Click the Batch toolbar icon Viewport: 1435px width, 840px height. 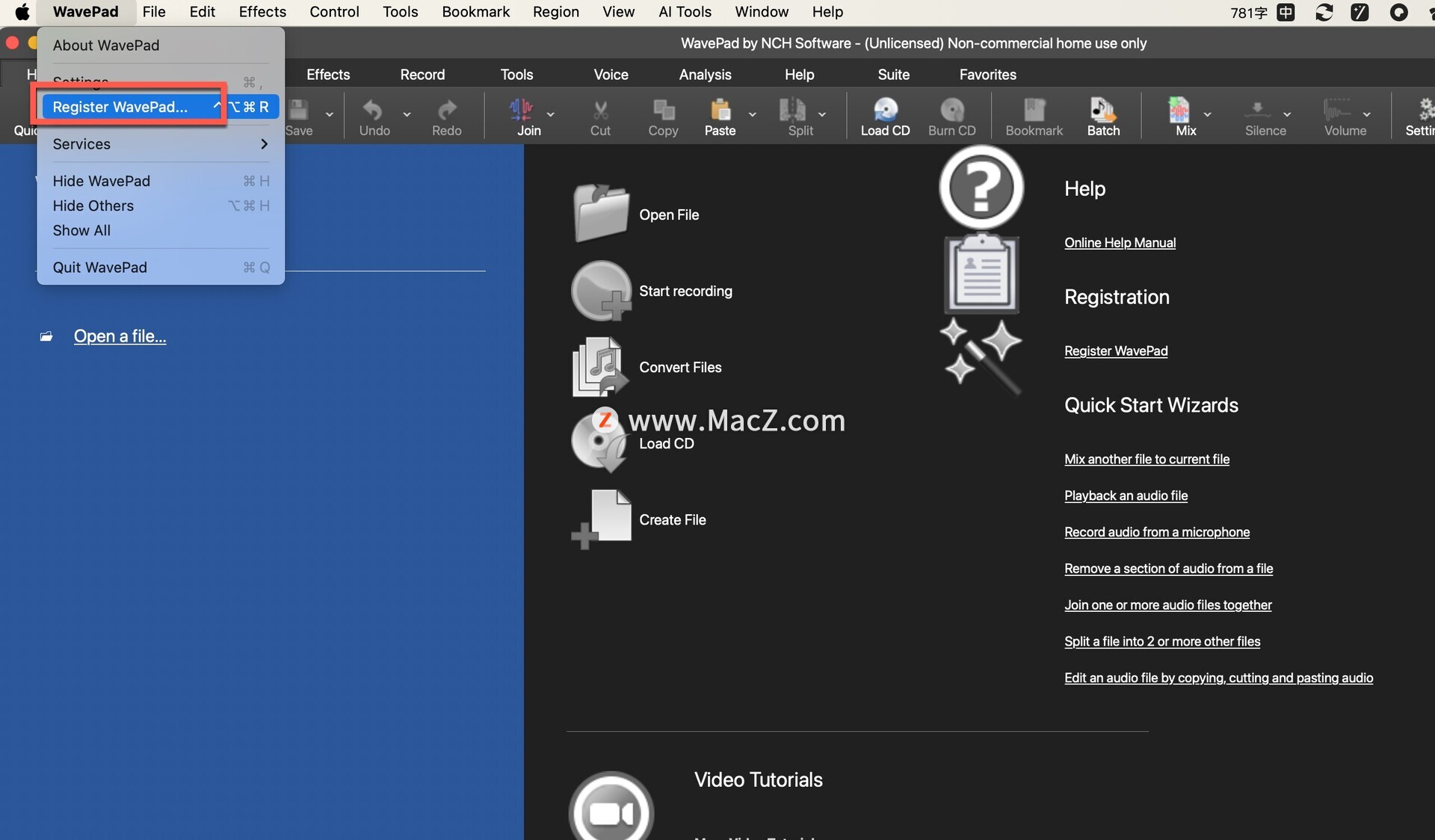pos(1103,111)
